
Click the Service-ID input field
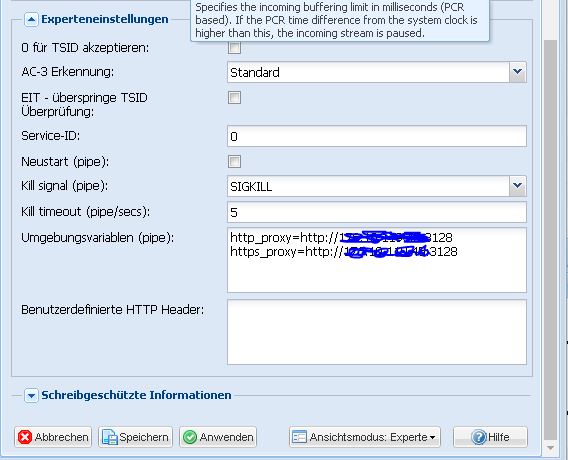[x=377, y=136]
